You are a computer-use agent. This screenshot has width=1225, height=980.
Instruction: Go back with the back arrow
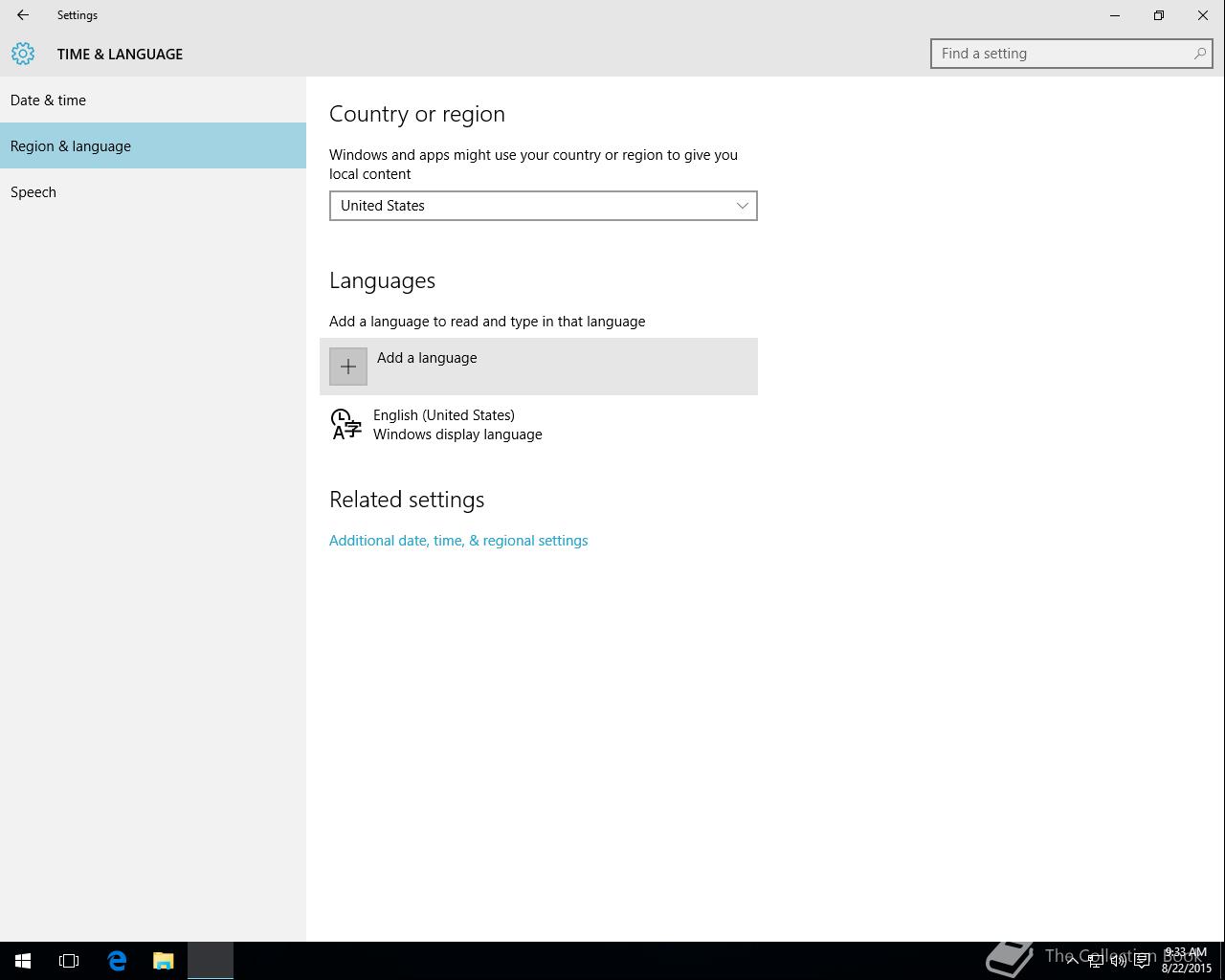click(x=23, y=15)
